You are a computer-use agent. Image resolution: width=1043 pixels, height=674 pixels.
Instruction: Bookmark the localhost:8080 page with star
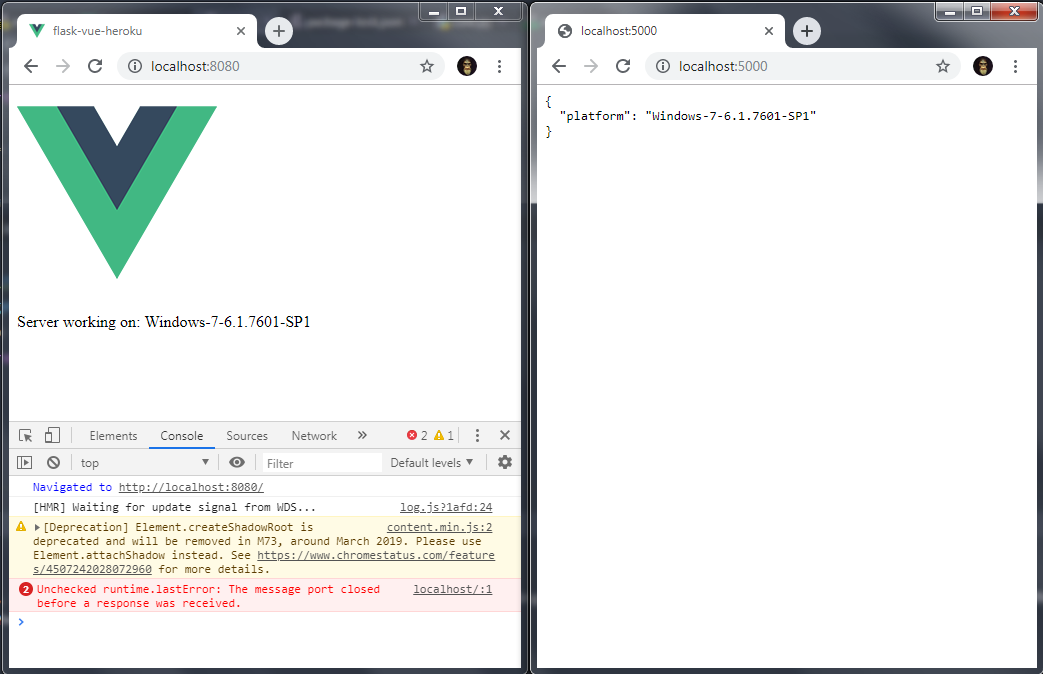426,66
